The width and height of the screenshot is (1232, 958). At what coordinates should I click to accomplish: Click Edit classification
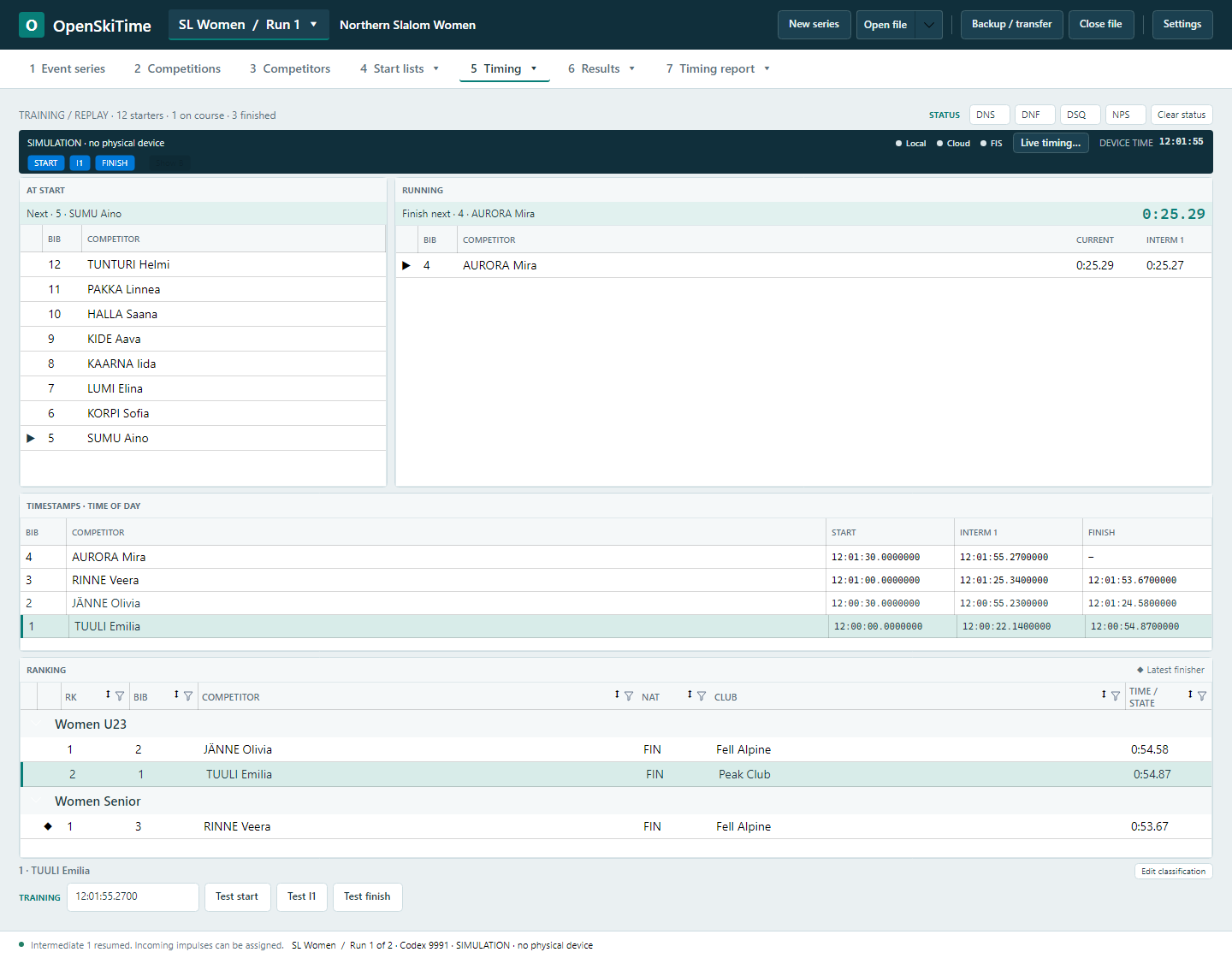(1173, 871)
